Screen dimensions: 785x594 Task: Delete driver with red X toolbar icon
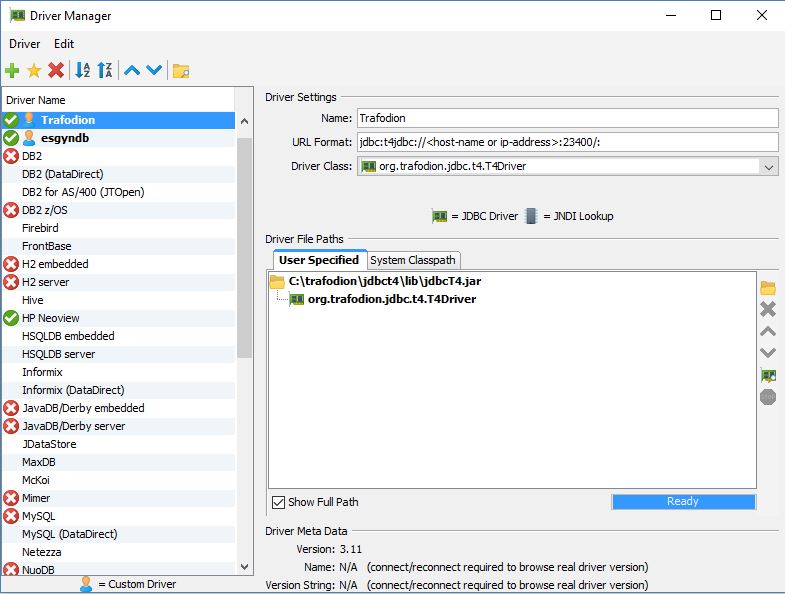point(56,70)
